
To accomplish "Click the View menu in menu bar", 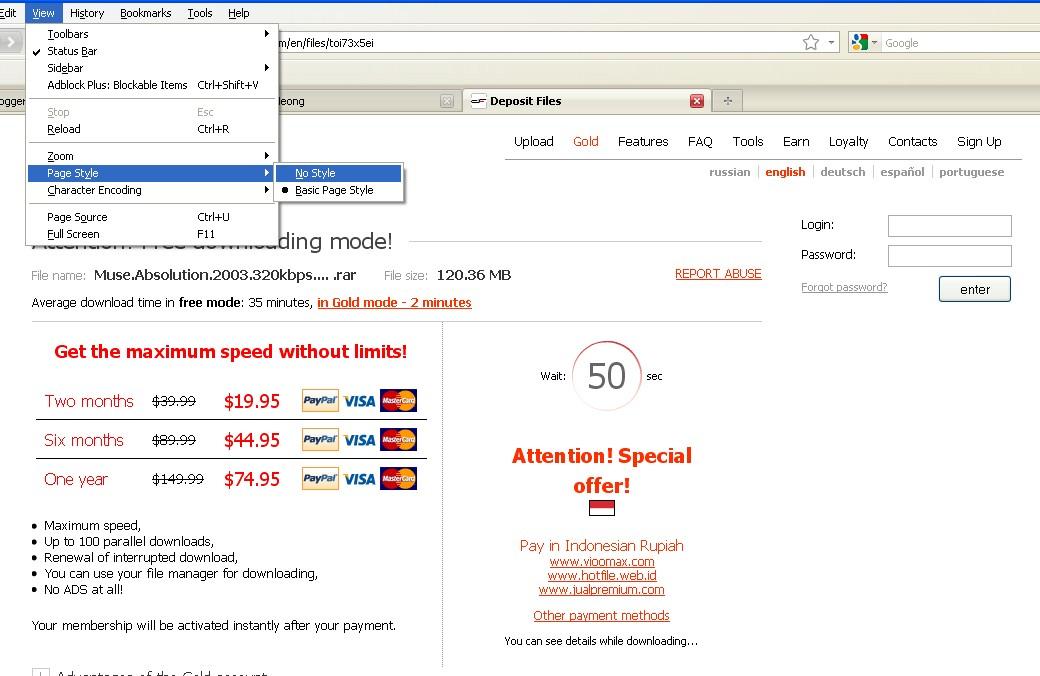I will click(x=43, y=13).
